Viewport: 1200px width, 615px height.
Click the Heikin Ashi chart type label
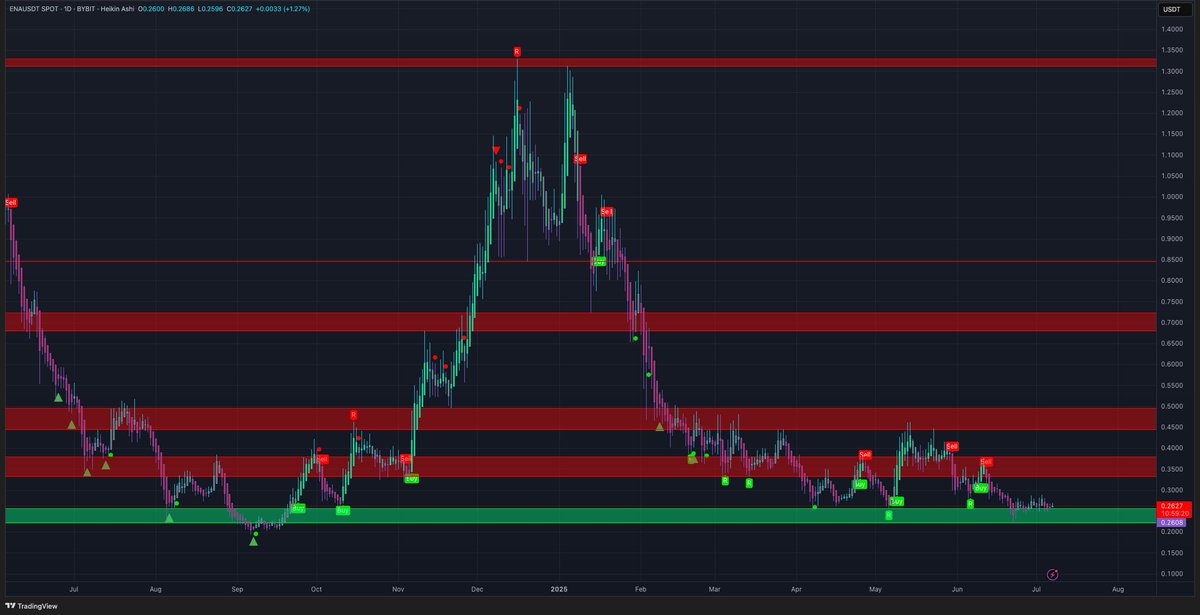pos(117,9)
